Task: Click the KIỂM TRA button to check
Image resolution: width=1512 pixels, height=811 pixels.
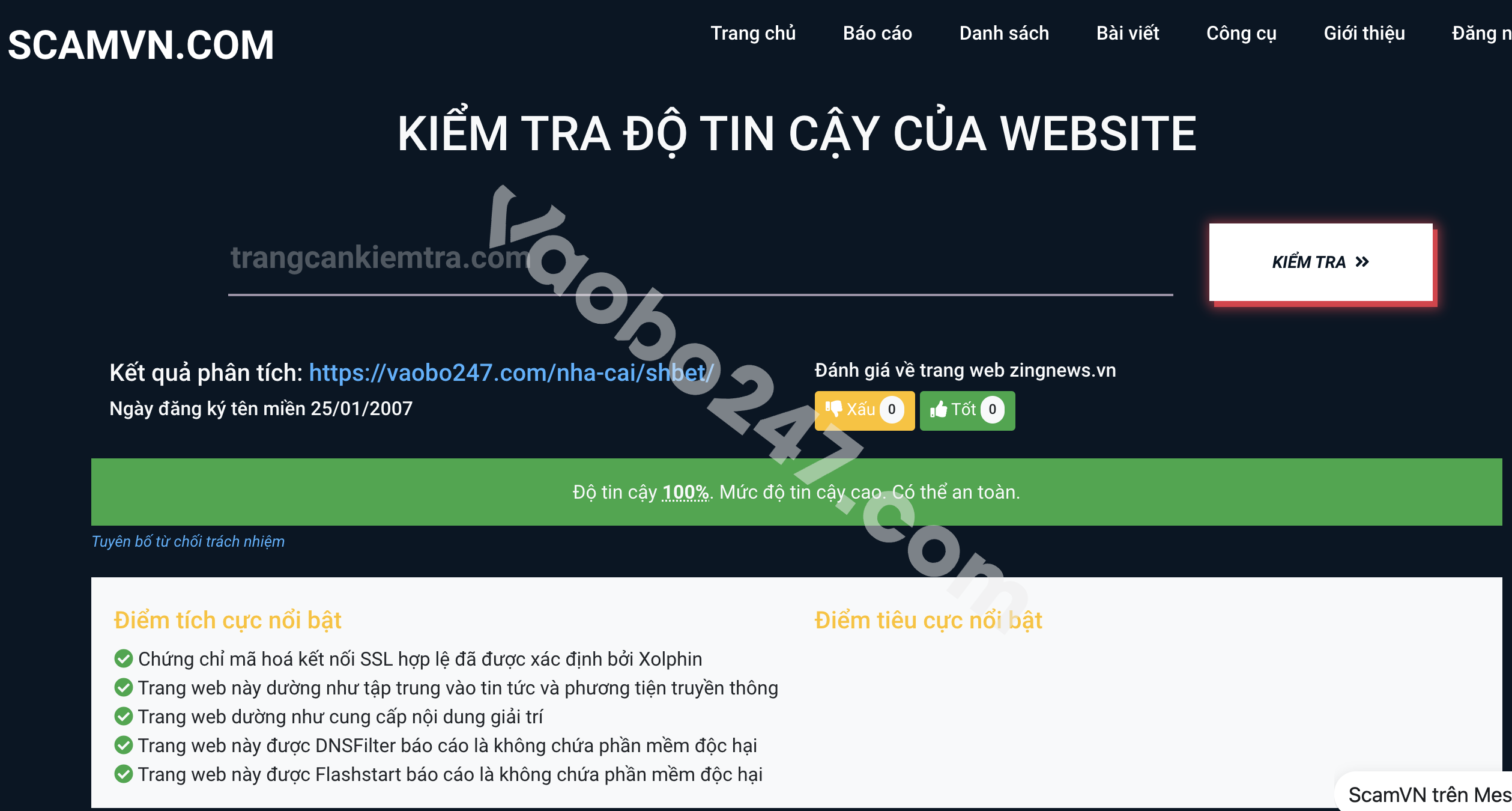Action: pos(1319,261)
